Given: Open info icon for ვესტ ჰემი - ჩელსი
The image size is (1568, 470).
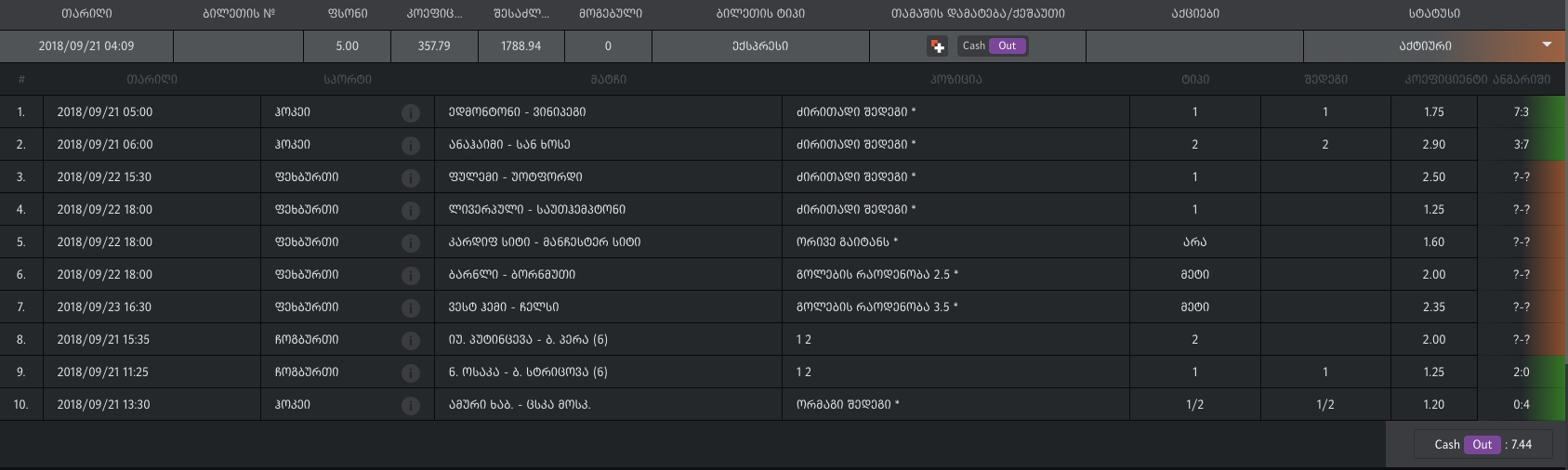Looking at the screenshot, I should [410, 307].
